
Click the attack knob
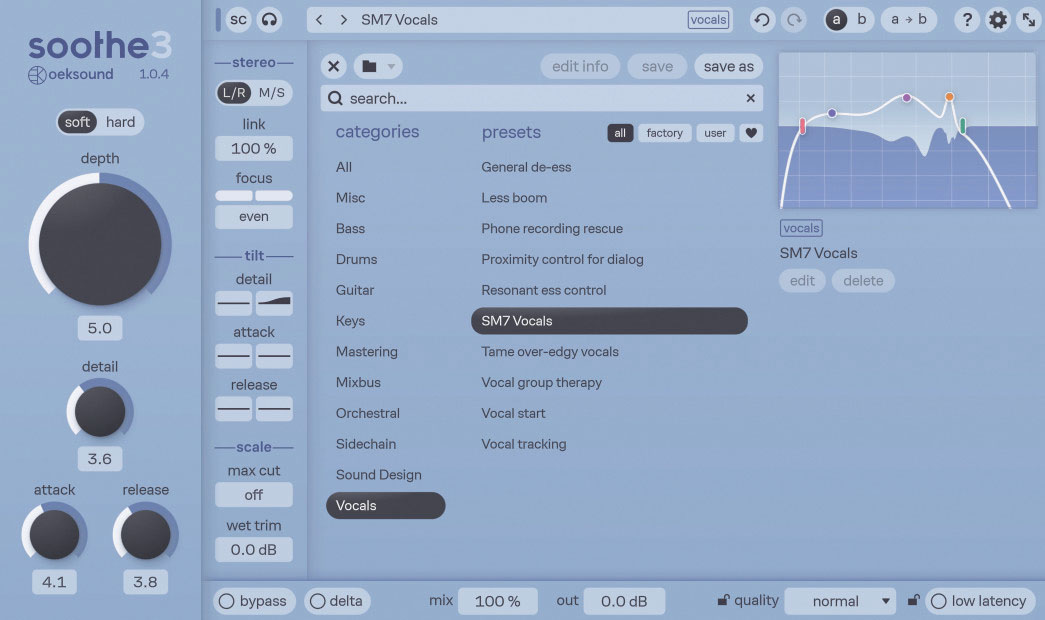coord(55,535)
